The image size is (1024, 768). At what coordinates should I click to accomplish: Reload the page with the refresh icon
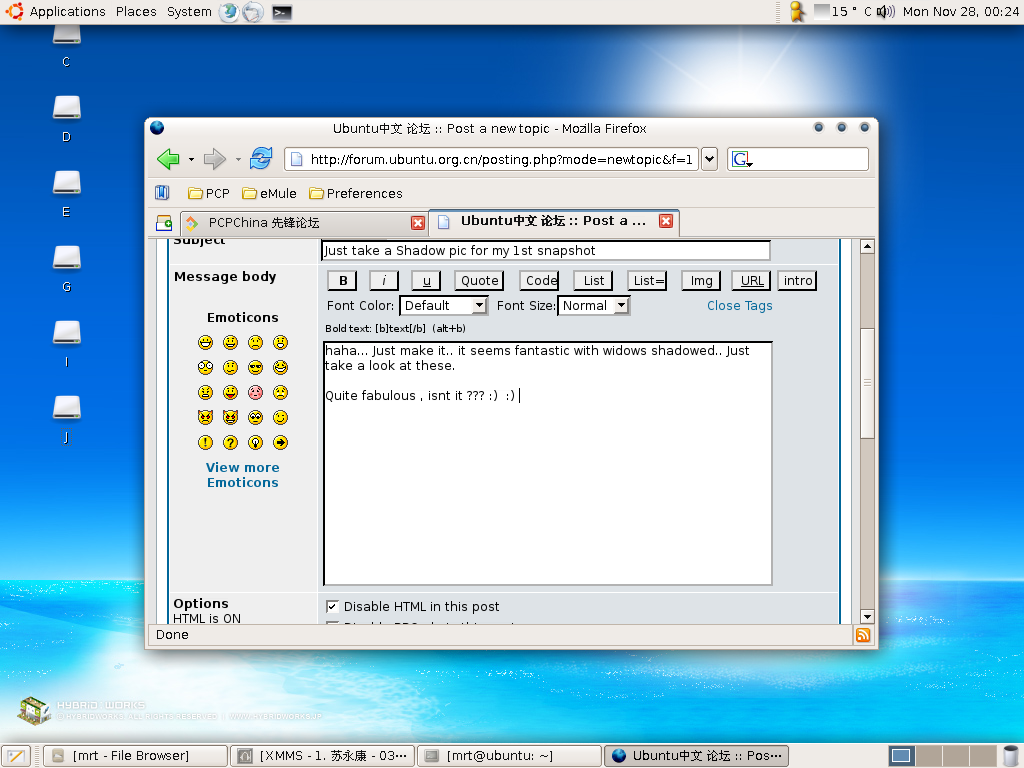[x=261, y=159]
